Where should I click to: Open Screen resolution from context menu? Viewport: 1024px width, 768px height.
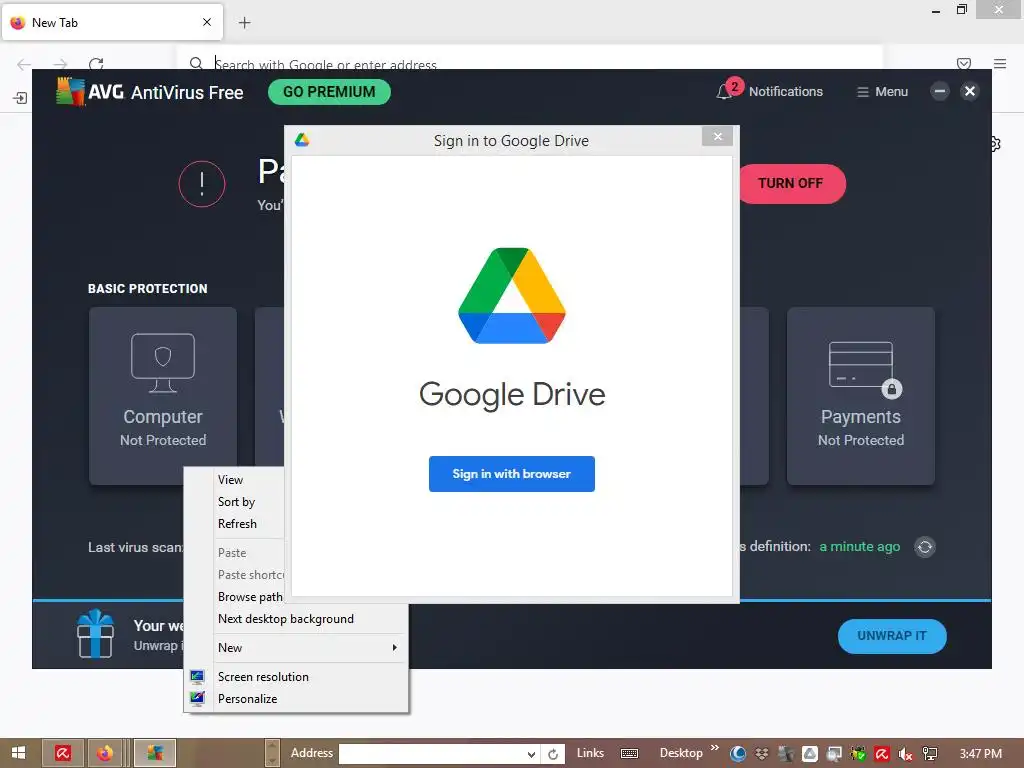pos(263,677)
